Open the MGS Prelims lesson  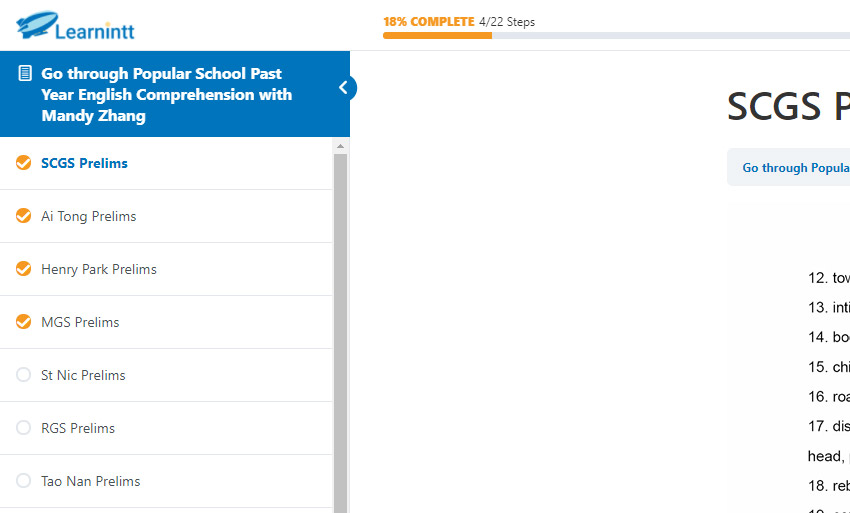coord(166,323)
